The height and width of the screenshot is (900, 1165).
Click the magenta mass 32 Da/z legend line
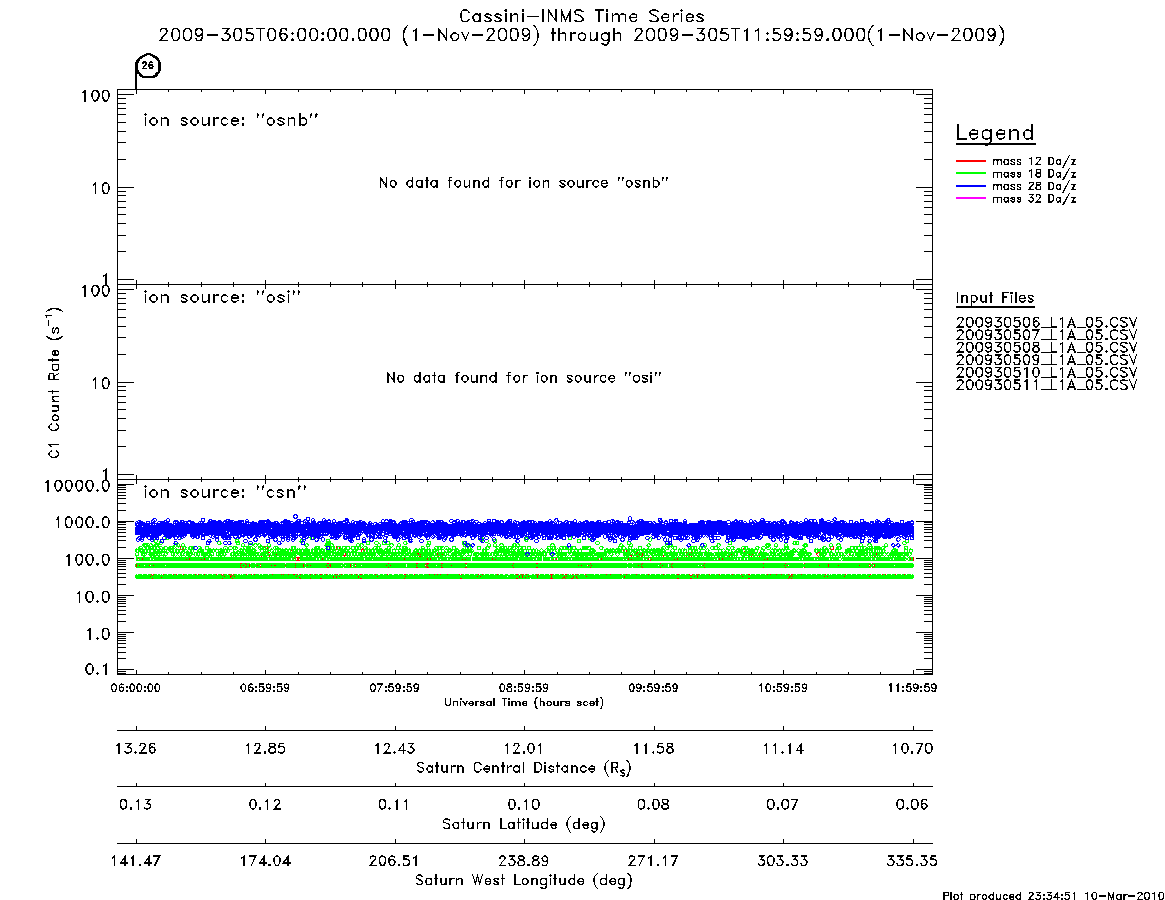click(x=970, y=199)
